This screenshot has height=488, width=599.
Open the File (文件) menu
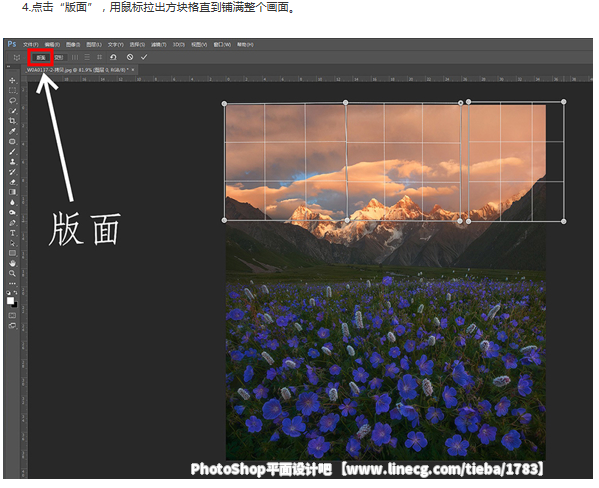[x=31, y=44]
